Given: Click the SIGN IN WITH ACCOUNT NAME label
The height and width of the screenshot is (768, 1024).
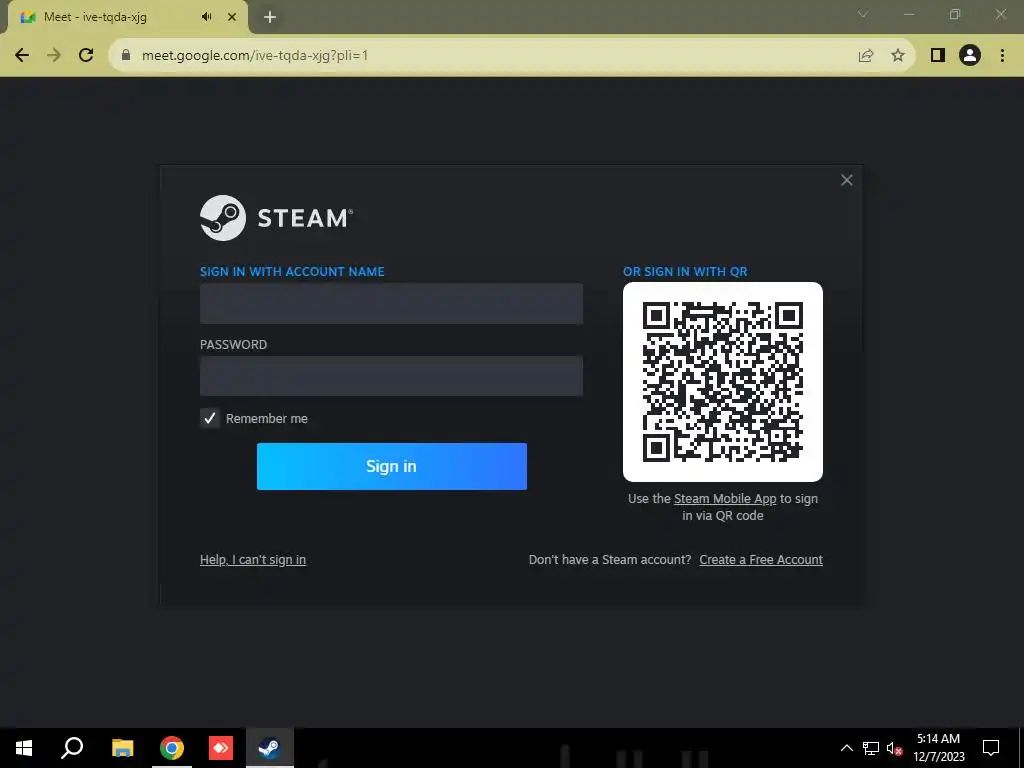Looking at the screenshot, I should click(x=292, y=272).
